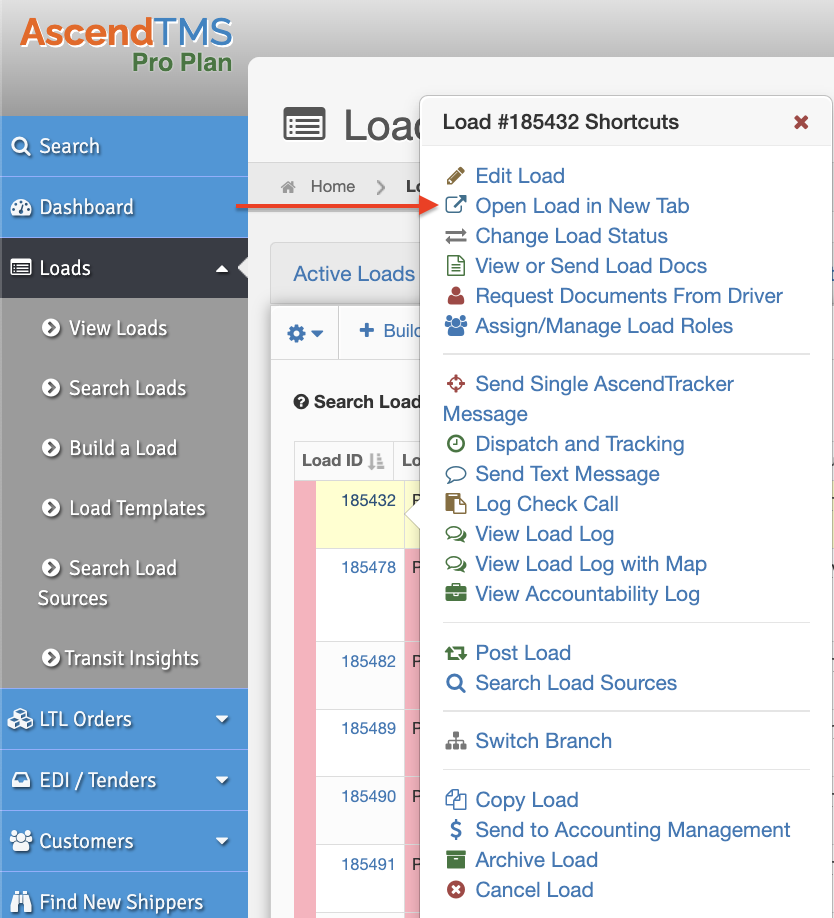Open View or Send Load Docs
834x918 pixels.
click(591, 266)
